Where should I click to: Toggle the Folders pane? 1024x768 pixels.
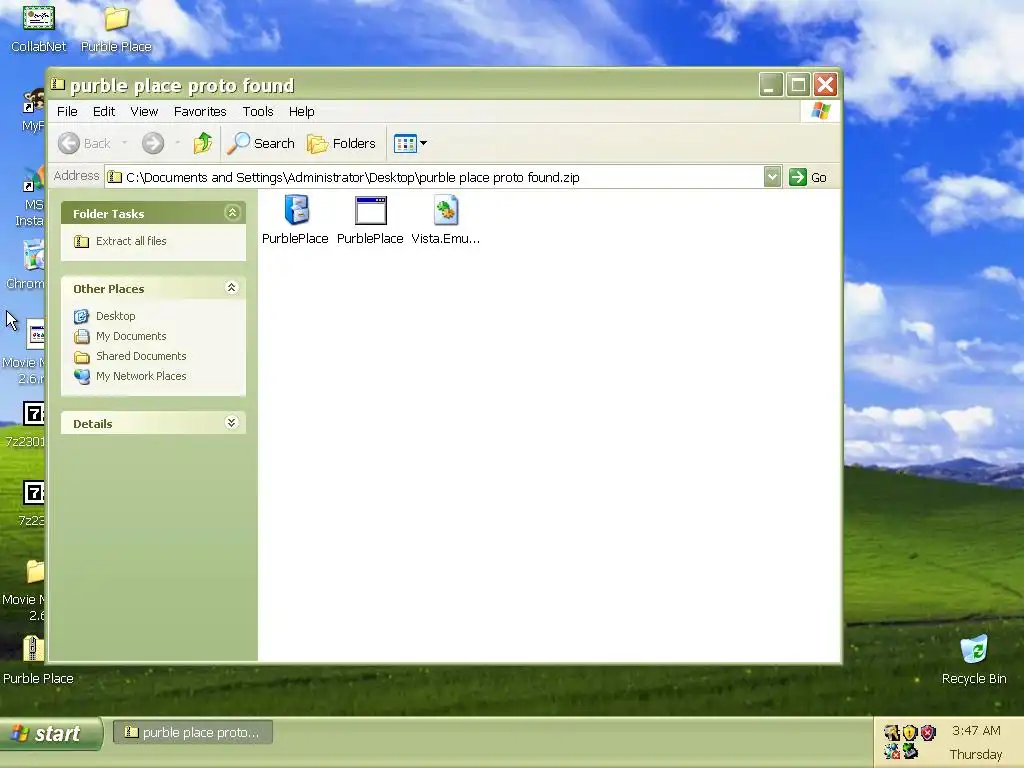coord(342,143)
